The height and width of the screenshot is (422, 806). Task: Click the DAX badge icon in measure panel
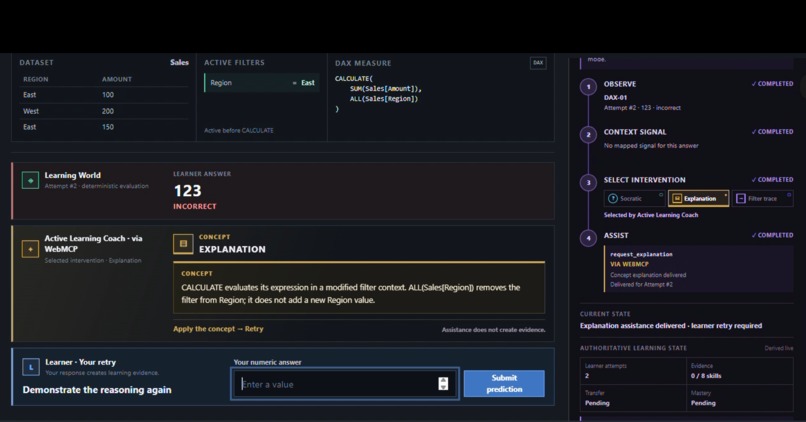[x=538, y=63]
